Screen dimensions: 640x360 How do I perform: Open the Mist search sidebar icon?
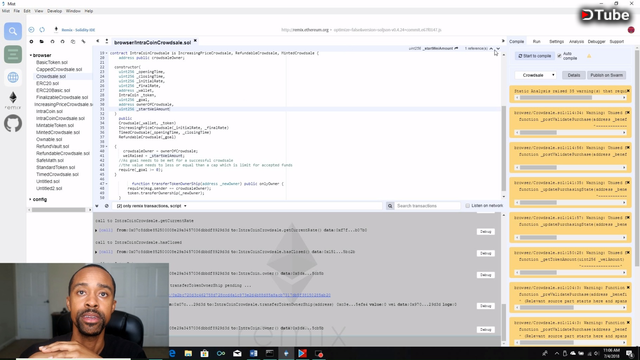tap(13, 31)
